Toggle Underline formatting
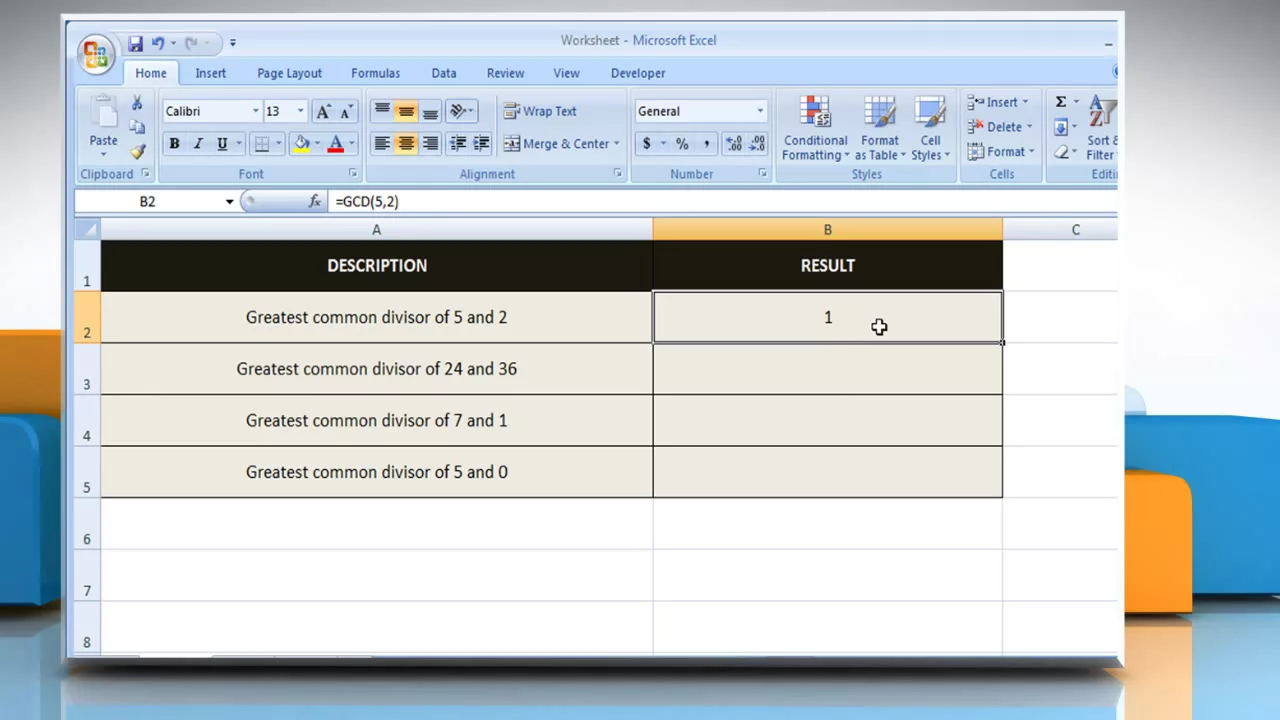 coord(222,143)
